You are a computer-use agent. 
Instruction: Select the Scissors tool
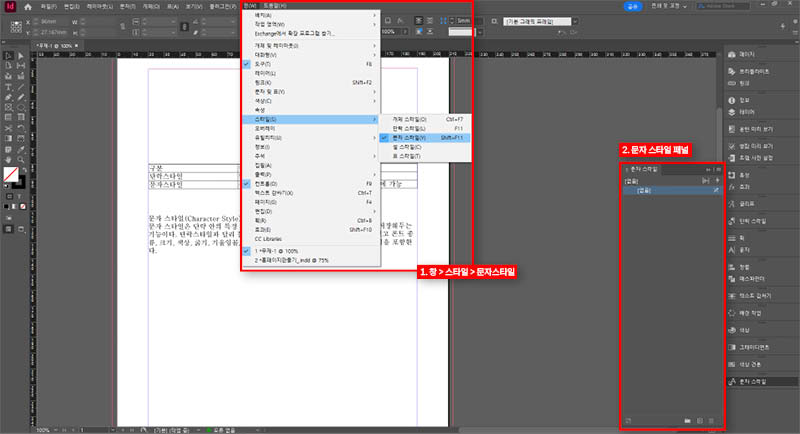point(9,129)
